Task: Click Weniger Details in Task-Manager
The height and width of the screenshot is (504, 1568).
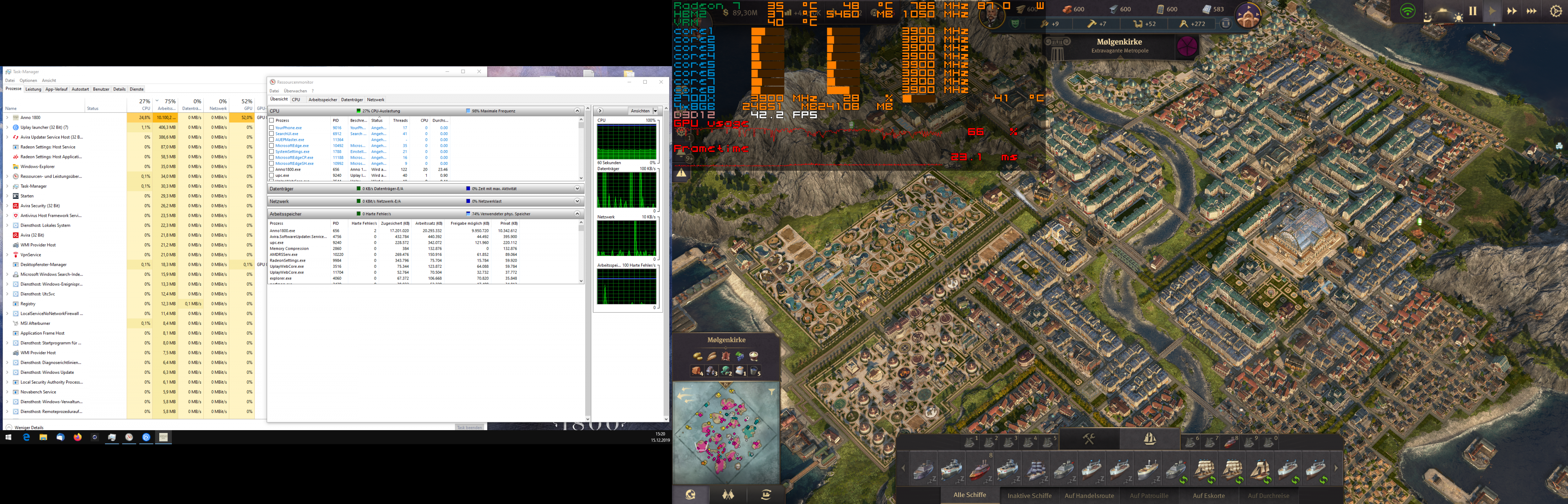Action: coord(24,427)
